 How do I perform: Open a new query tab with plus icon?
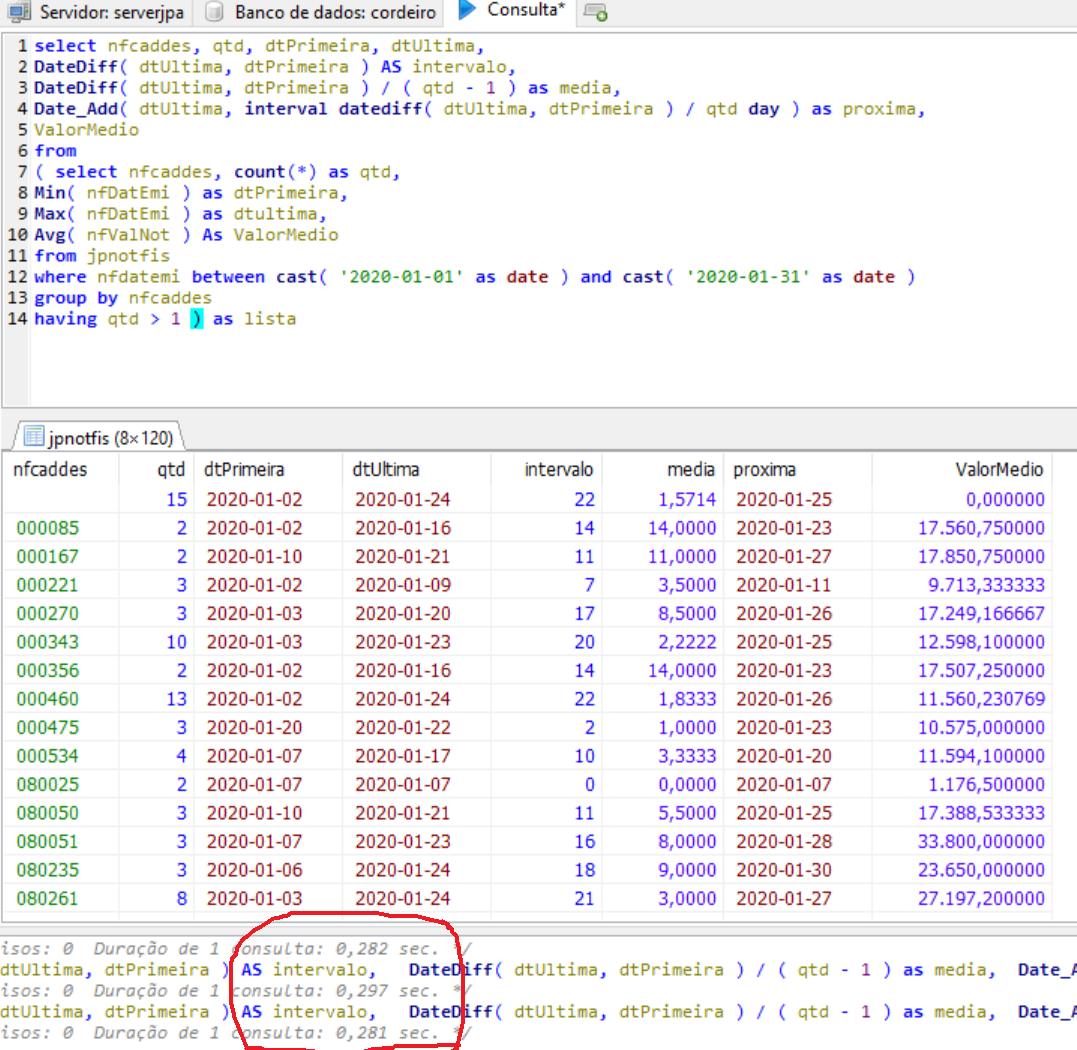tap(595, 12)
